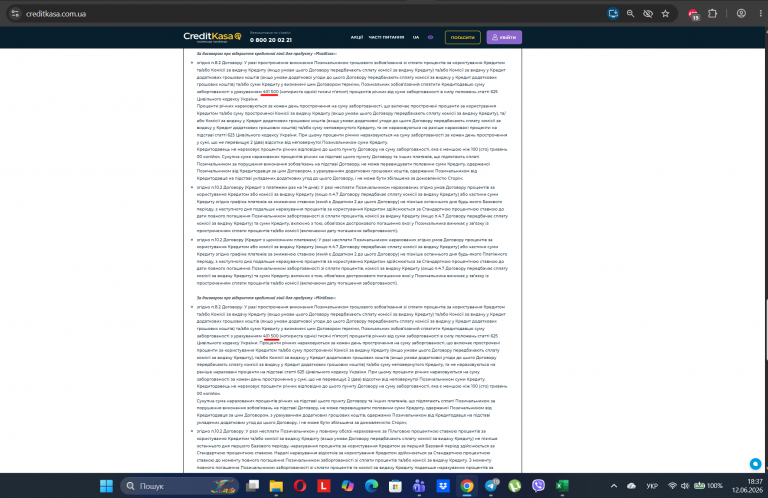Install app icon in address bar
This screenshot has height=498, width=768.
[x=613, y=14]
